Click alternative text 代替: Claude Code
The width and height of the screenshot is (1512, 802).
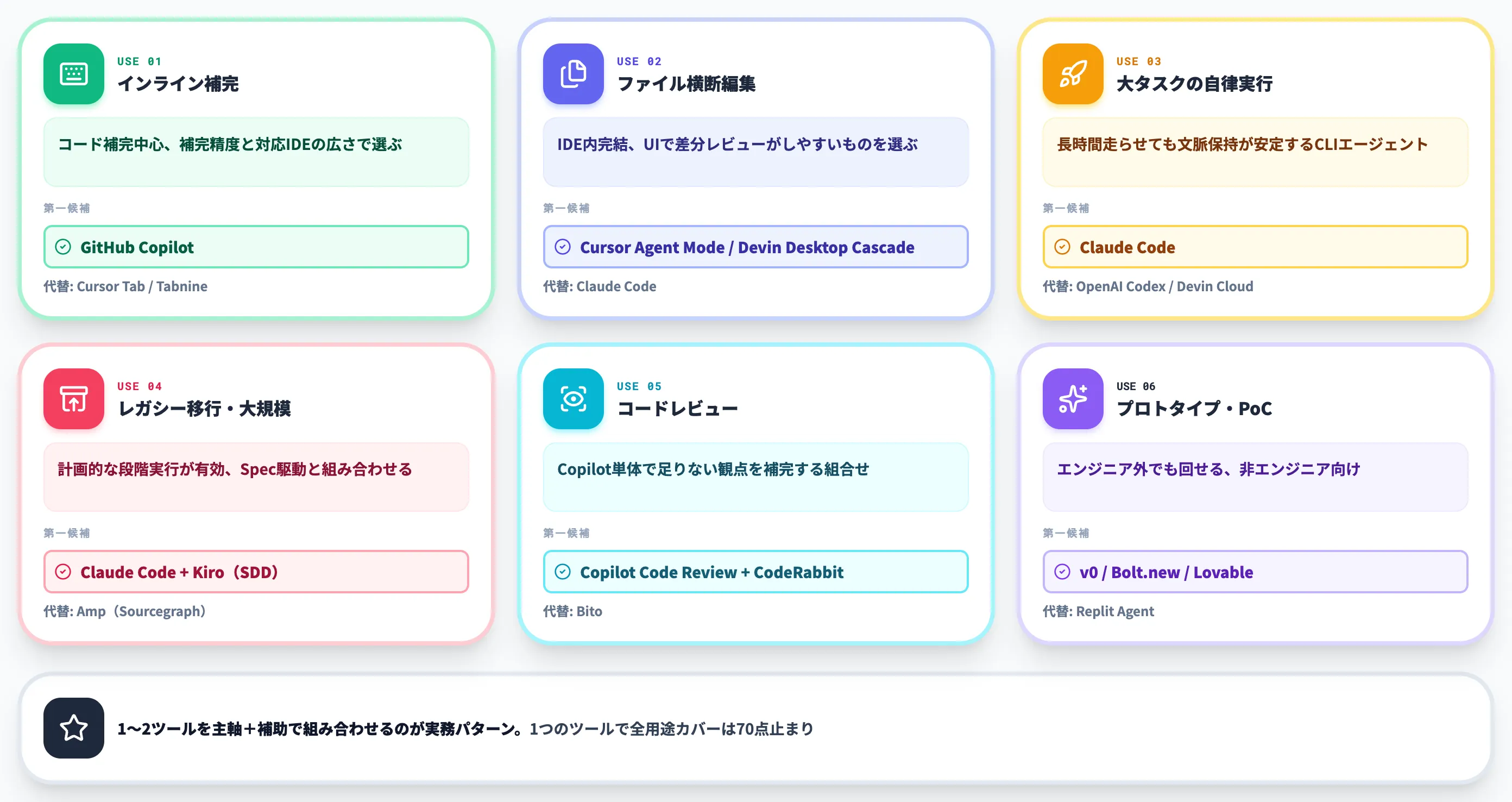click(599, 286)
